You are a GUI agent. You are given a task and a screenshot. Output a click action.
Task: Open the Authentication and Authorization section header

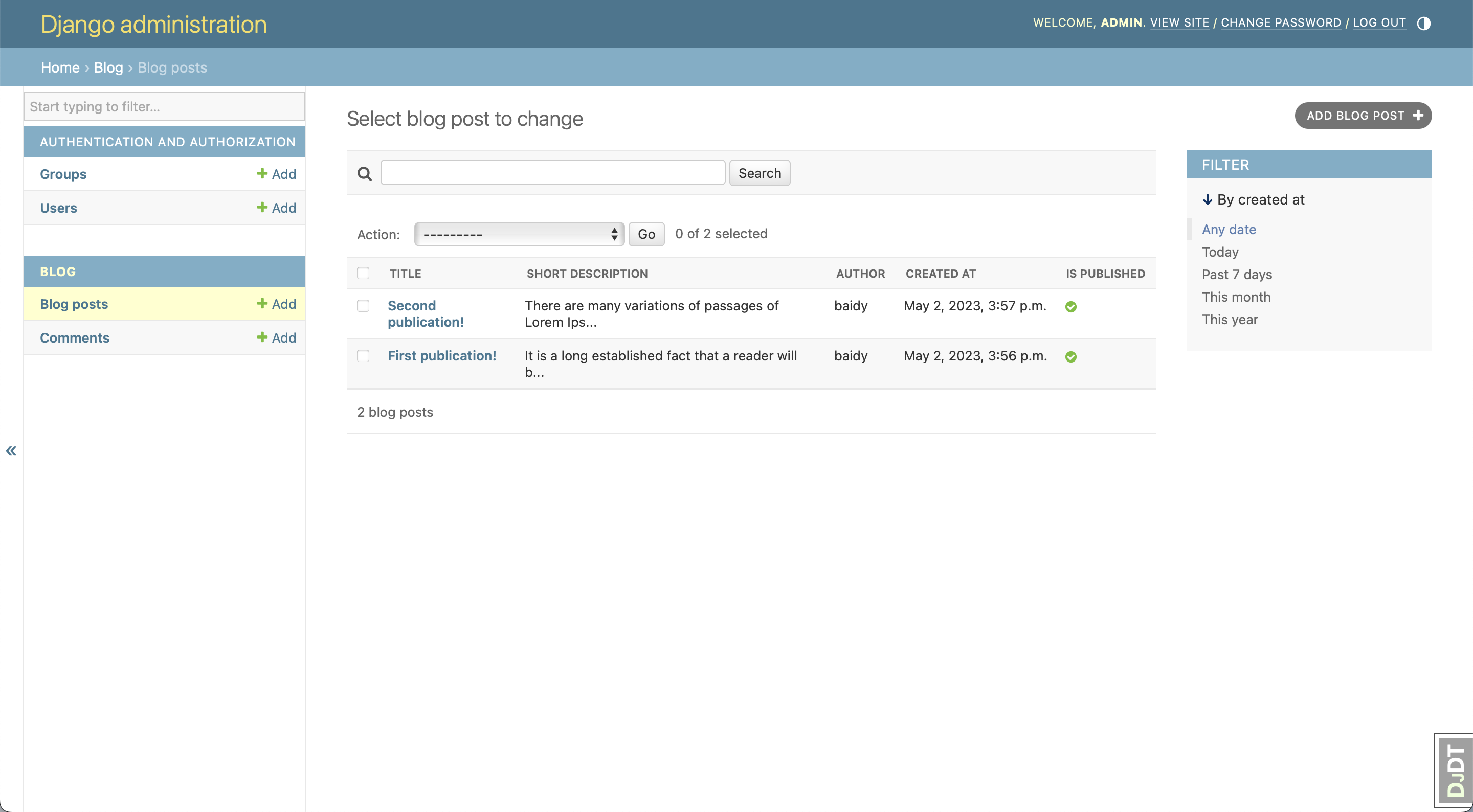(x=168, y=142)
